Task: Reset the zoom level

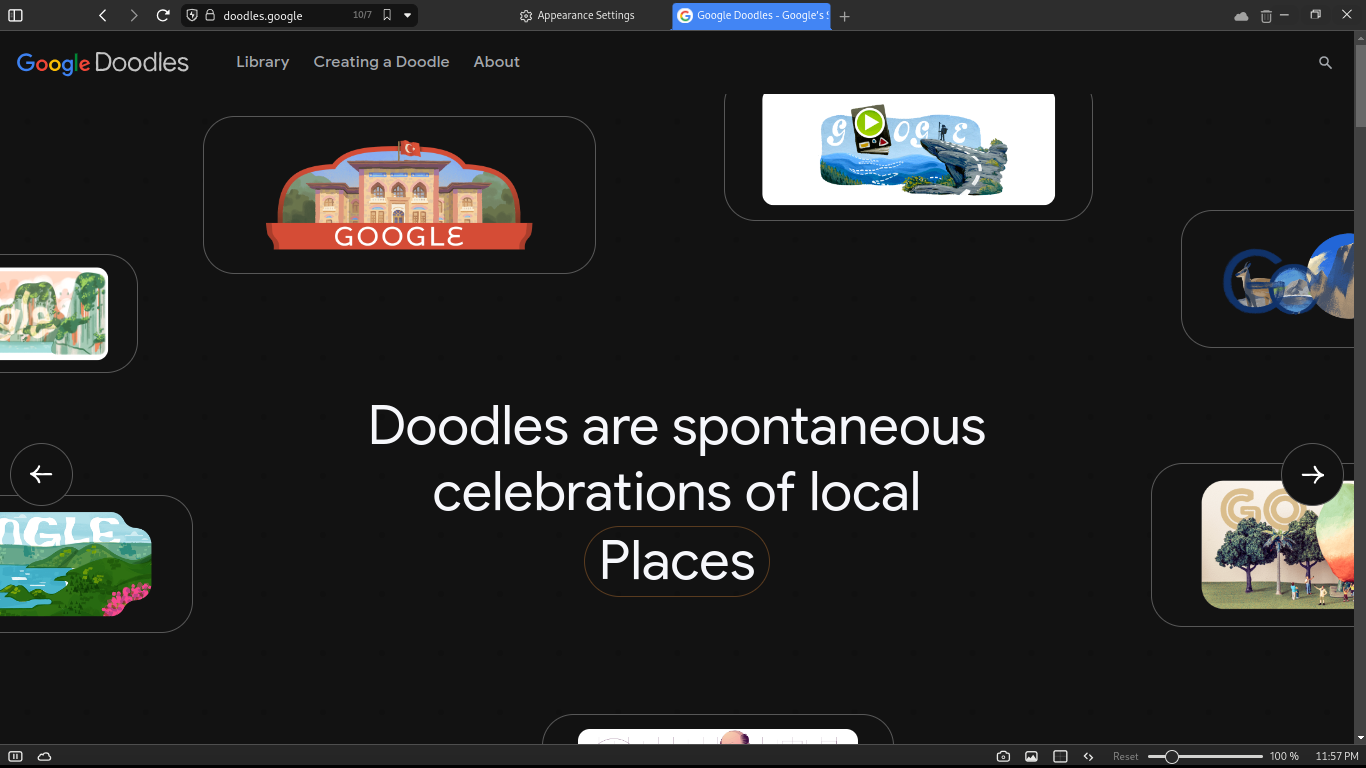Action: [1125, 757]
